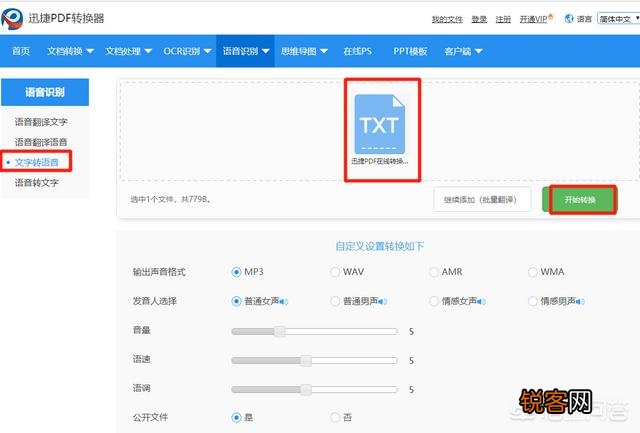This screenshot has height=433, width=640.
Task: Open PPT模板 from navigation bar
Action: click(410, 51)
